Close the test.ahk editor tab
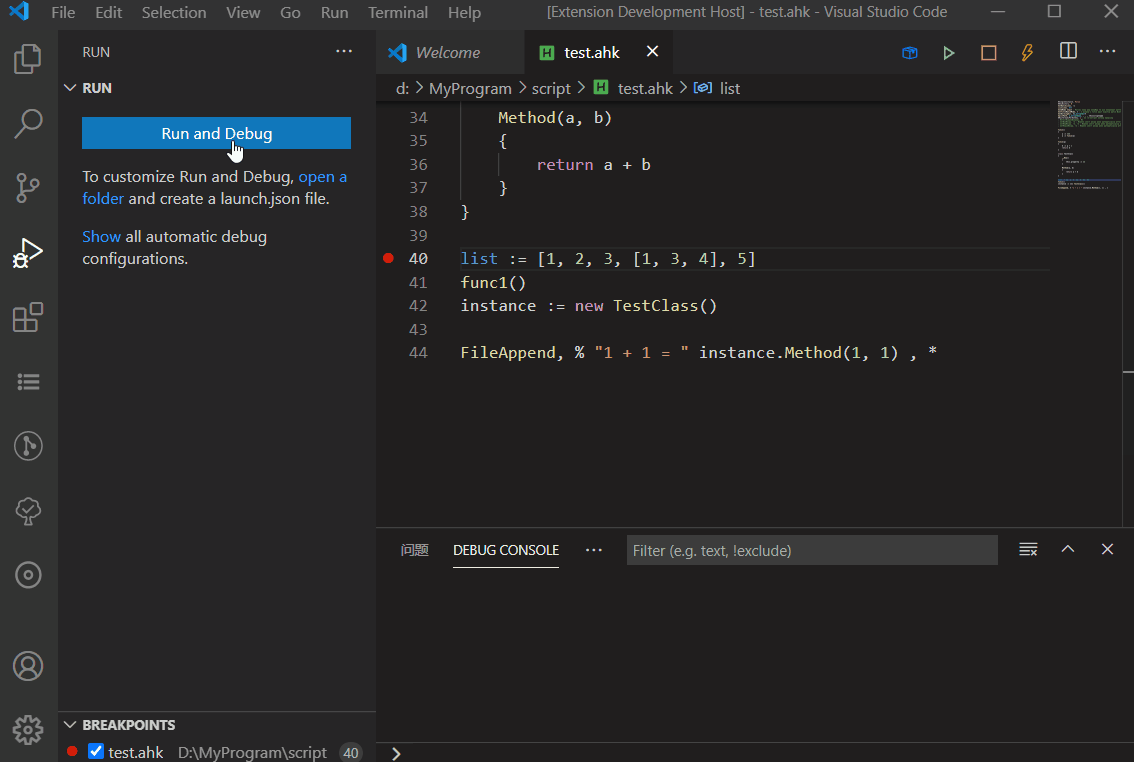 (x=652, y=51)
